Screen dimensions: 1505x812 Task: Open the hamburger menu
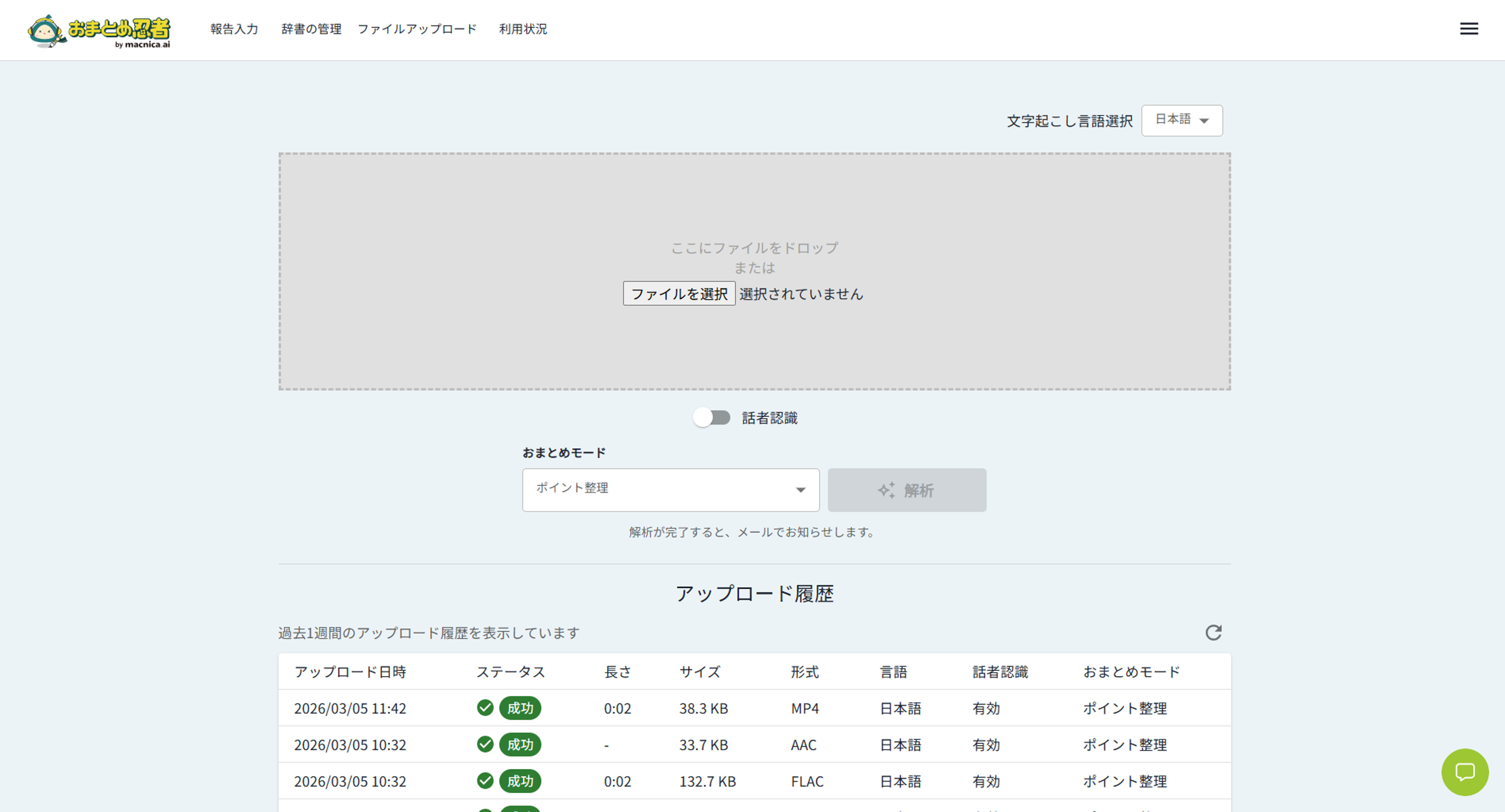(1468, 29)
